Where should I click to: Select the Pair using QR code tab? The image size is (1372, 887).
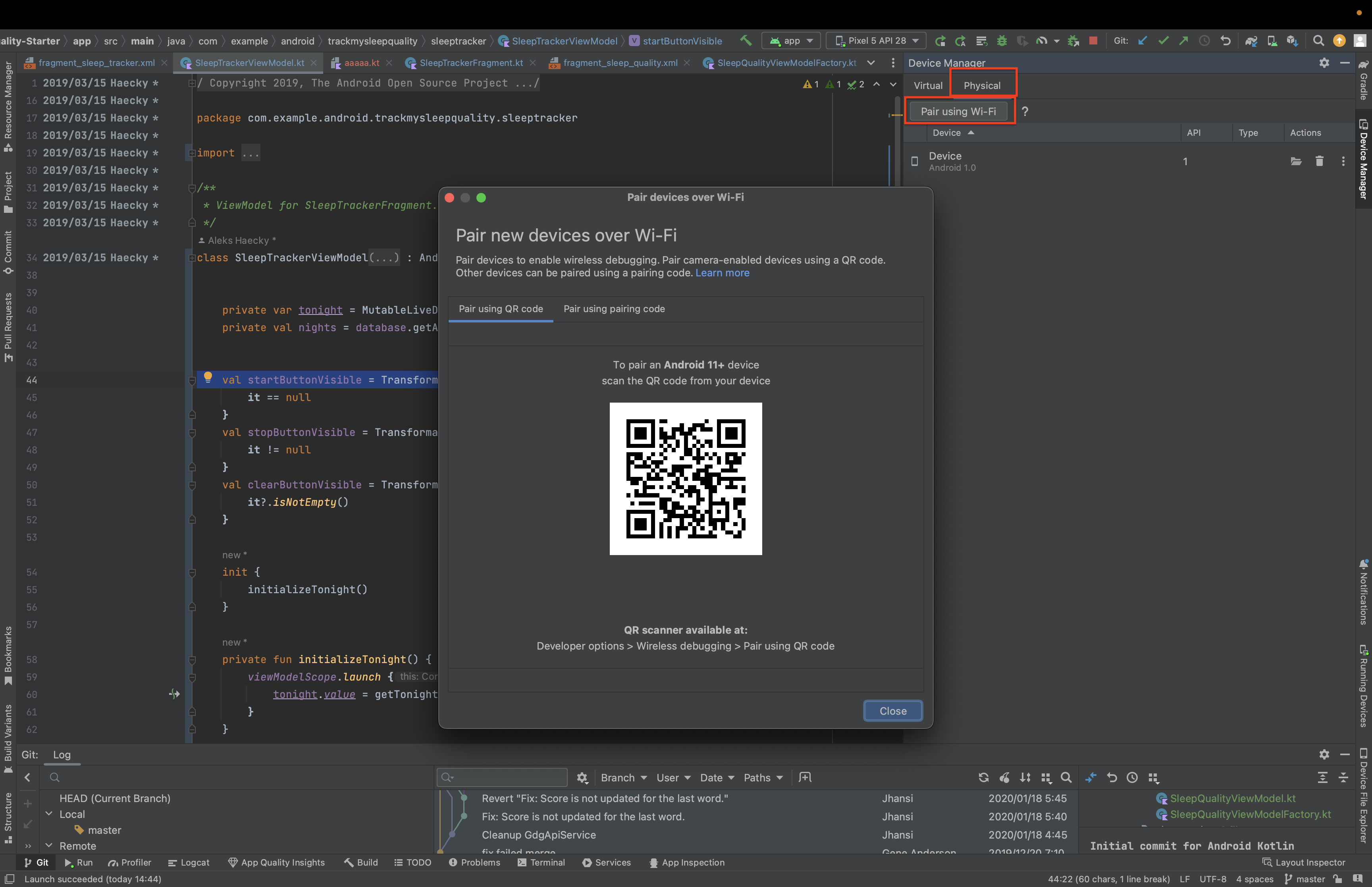(x=500, y=309)
